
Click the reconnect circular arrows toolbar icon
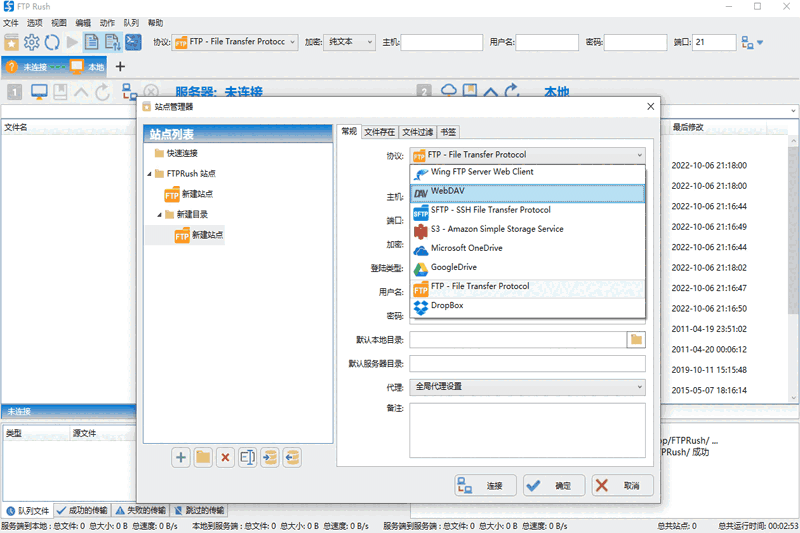[52, 42]
